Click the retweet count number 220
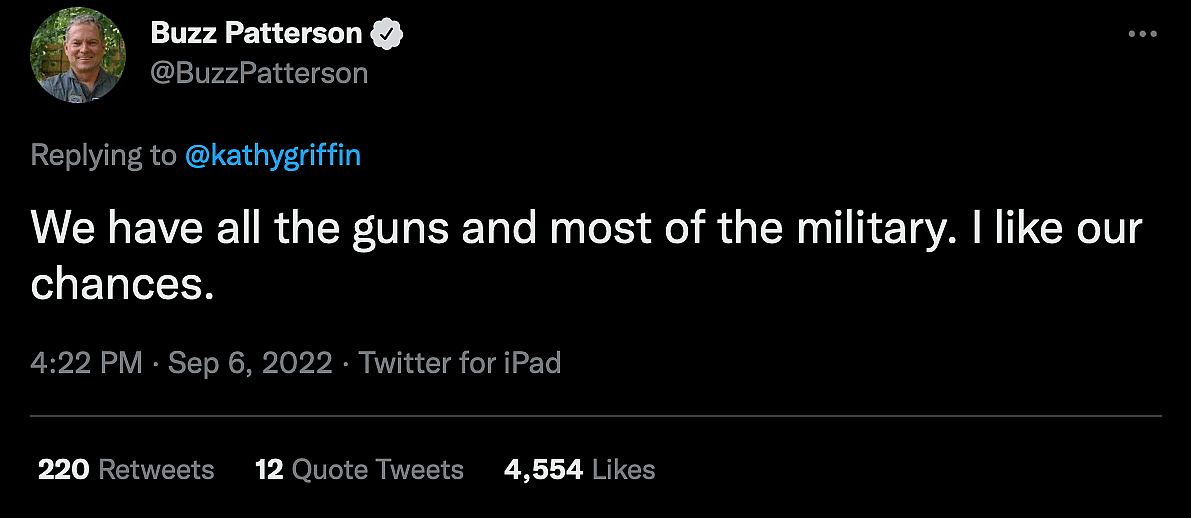The image size is (1191, 518). click(x=64, y=469)
